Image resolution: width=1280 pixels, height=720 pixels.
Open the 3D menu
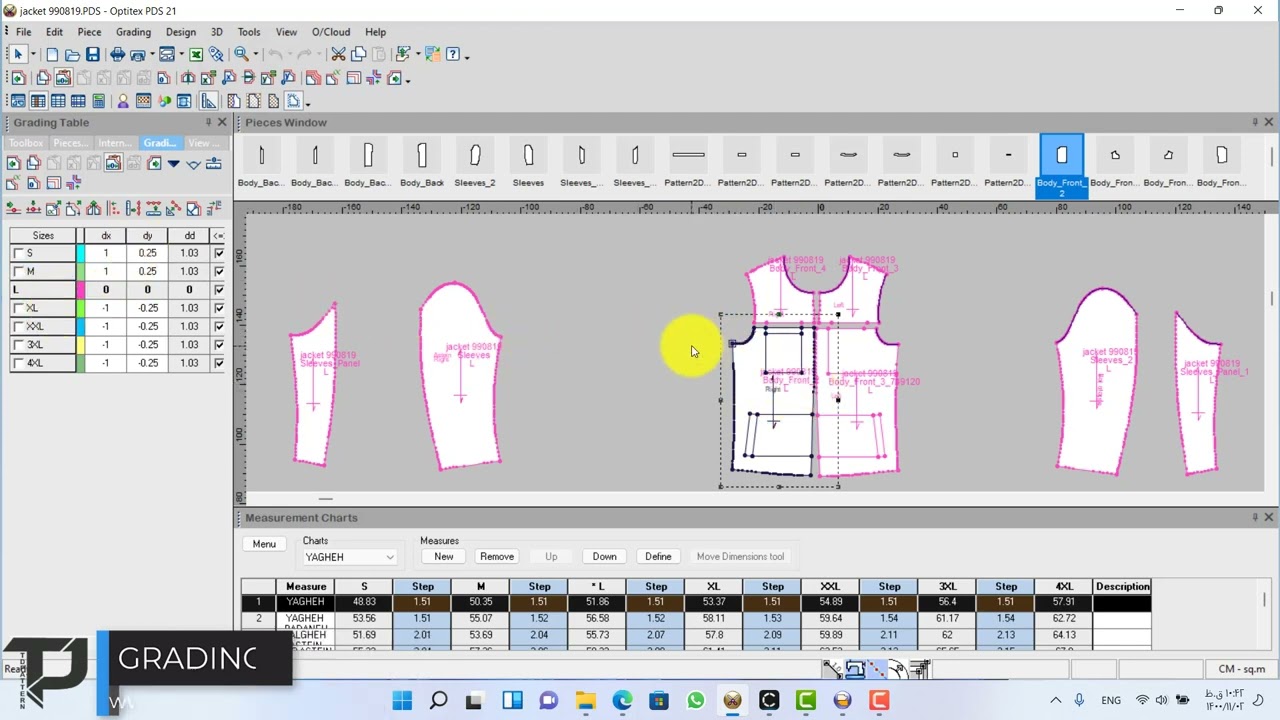coord(216,32)
